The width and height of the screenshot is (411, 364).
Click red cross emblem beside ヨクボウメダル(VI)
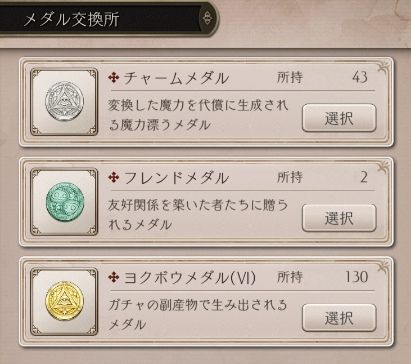114,277
